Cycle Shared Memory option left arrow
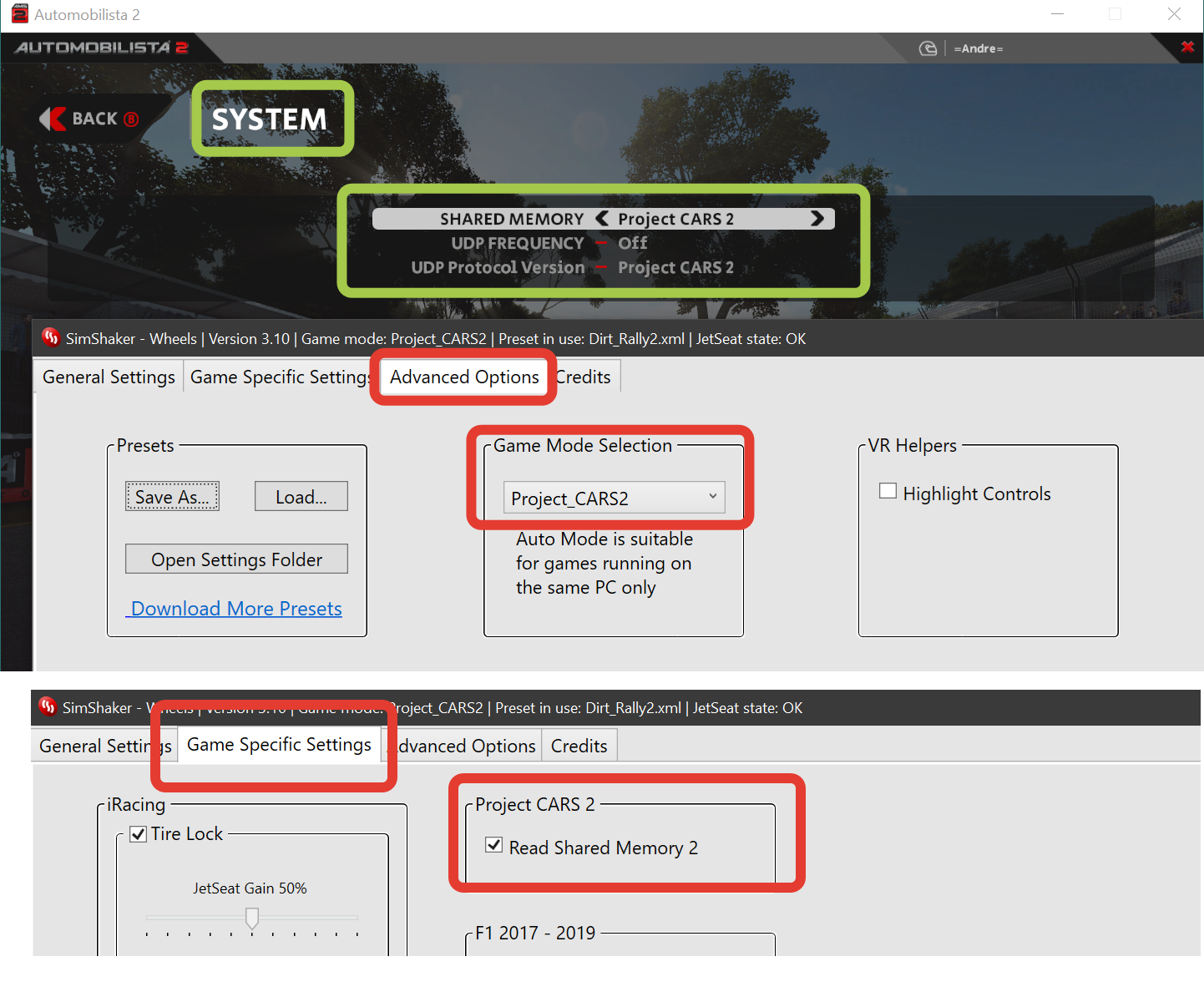The width and height of the screenshot is (1204, 987). 602,218
